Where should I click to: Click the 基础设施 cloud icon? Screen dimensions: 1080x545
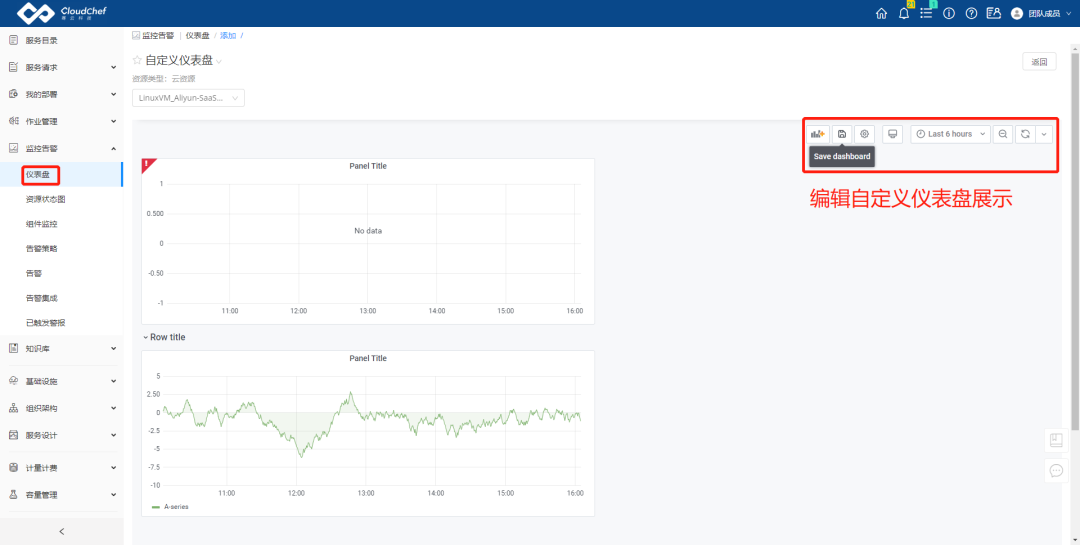click(x=12, y=381)
